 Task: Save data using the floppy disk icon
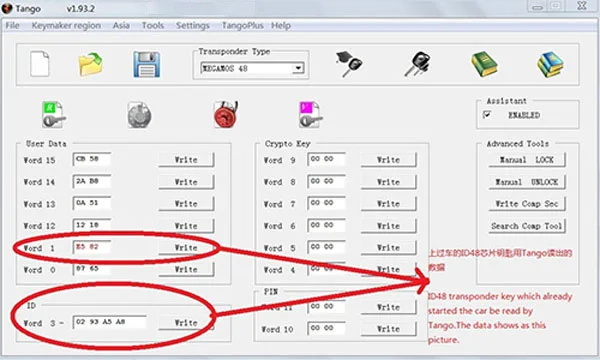click(x=147, y=65)
